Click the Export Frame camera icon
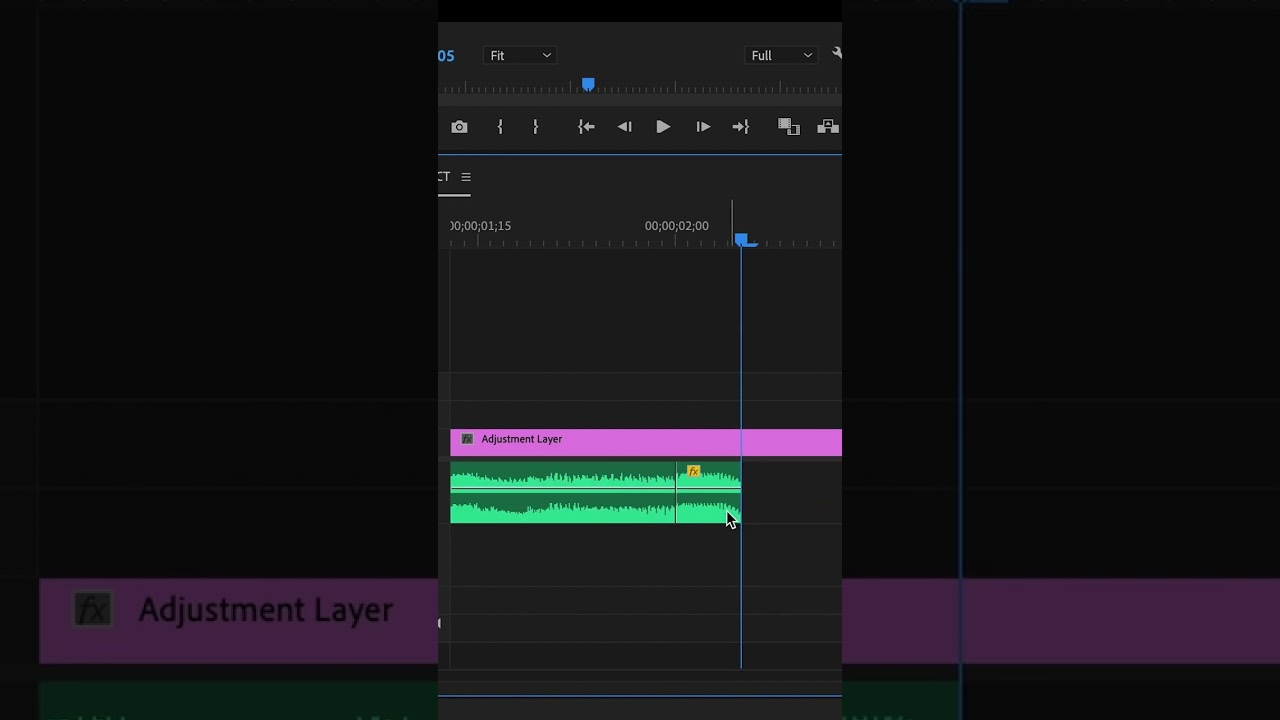 (459, 127)
